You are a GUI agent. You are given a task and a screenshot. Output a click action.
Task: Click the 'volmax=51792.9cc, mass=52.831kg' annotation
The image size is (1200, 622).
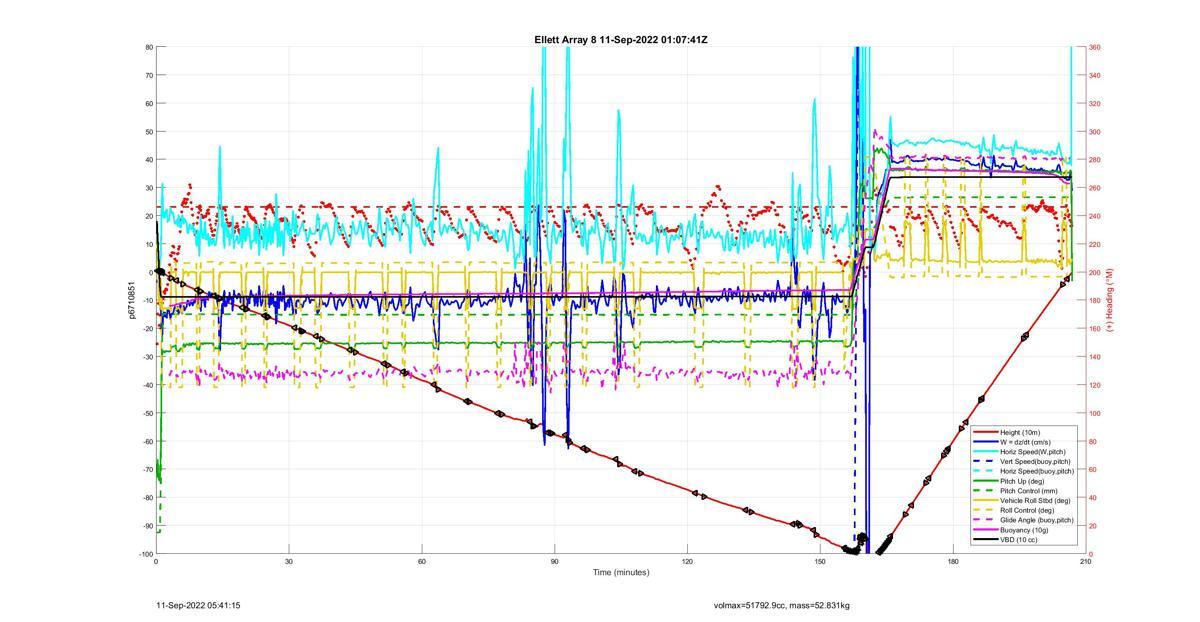point(782,605)
